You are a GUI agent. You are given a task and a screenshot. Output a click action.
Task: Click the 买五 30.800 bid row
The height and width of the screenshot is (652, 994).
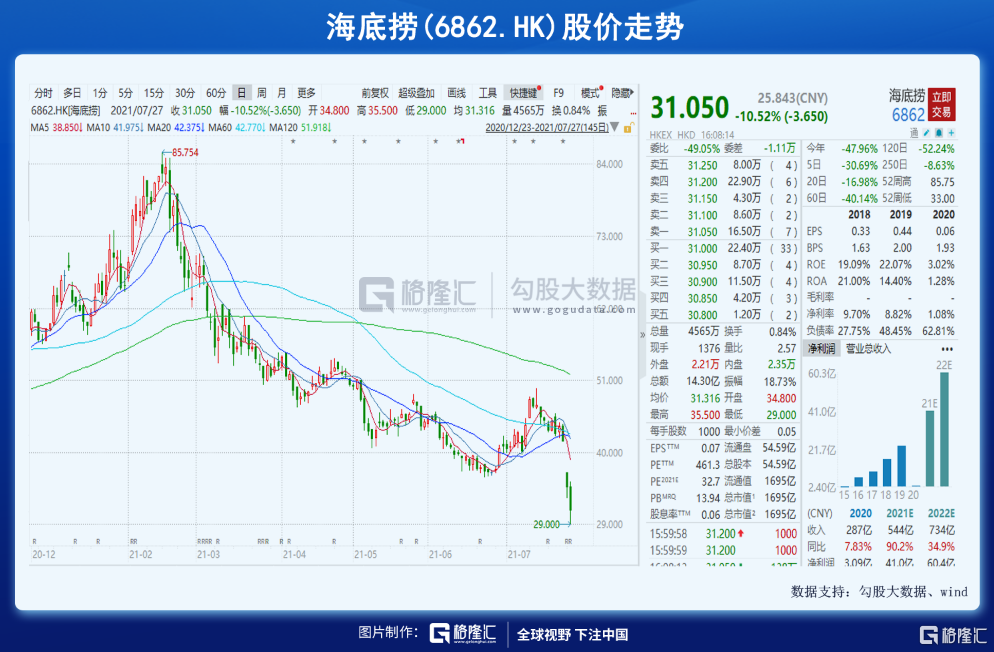click(723, 314)
